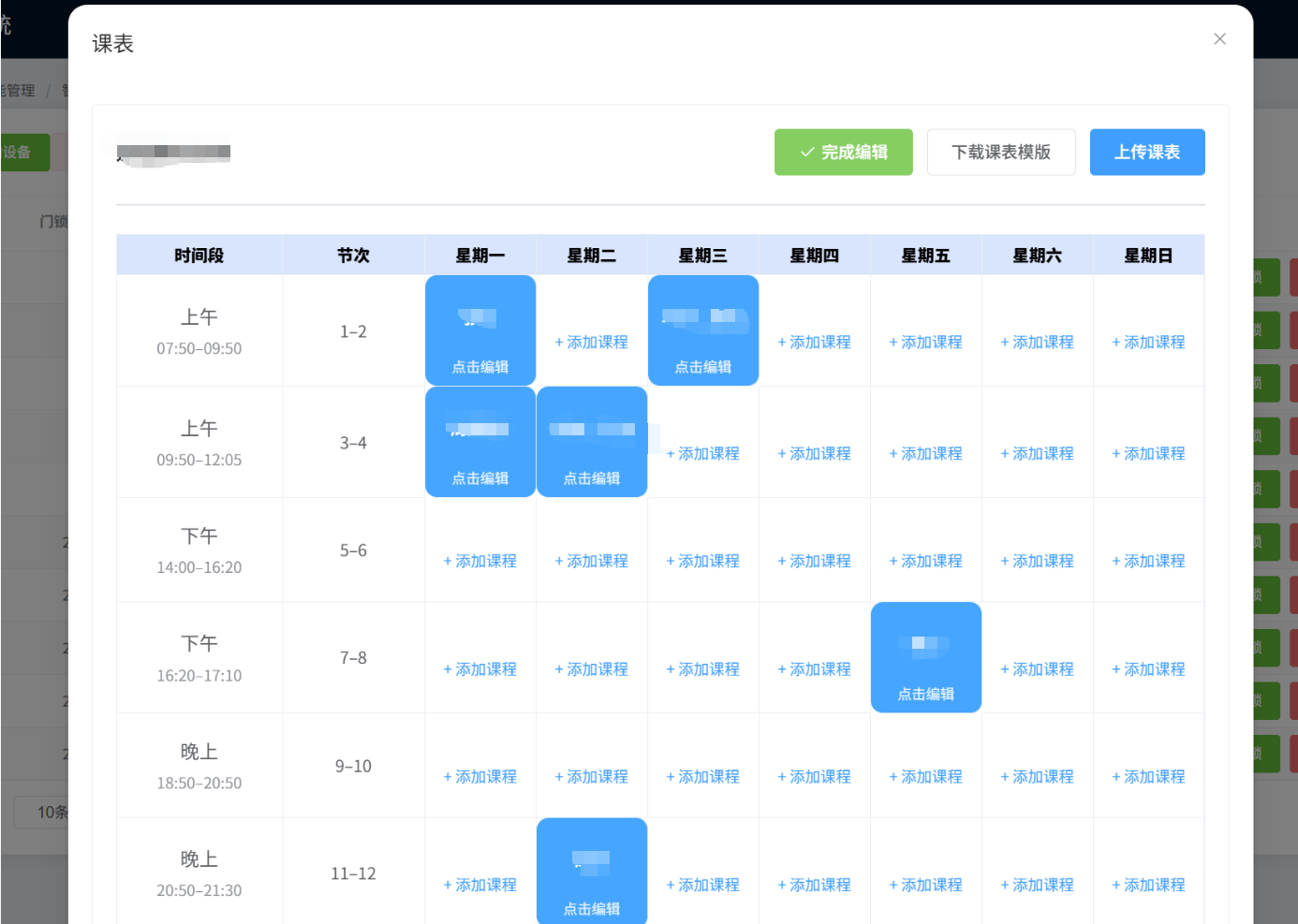The width and height of the screenshot is (1298, 924).
Task: Edit the Tuesday 11-12 evening course card
Action: click(x=592, y=872)
